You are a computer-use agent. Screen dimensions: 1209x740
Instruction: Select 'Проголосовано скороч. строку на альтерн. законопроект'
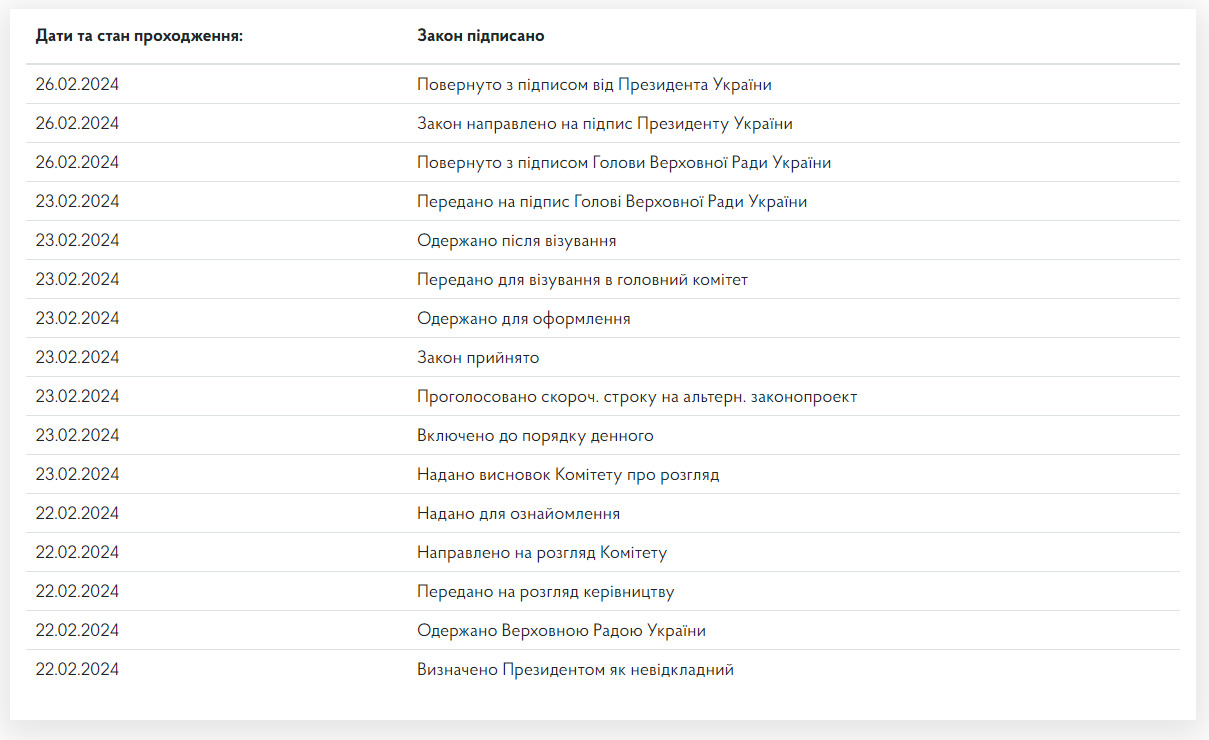636,397
